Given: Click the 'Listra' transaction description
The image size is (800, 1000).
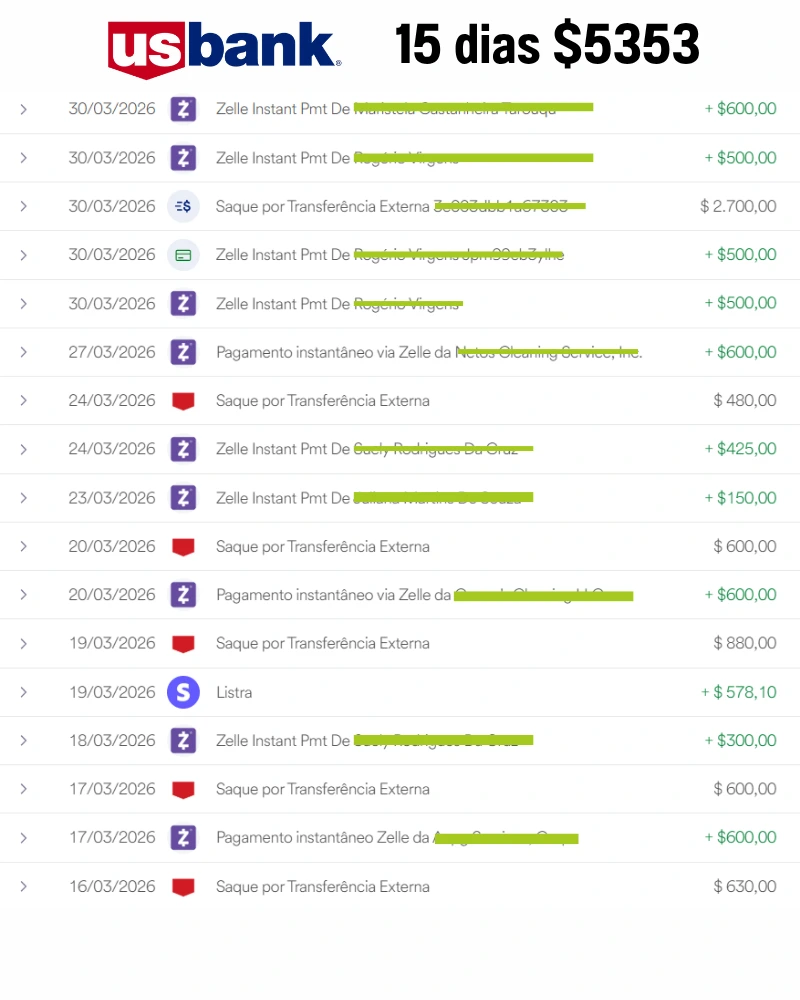Looking at the screenshot, I should tap(234, 692).
